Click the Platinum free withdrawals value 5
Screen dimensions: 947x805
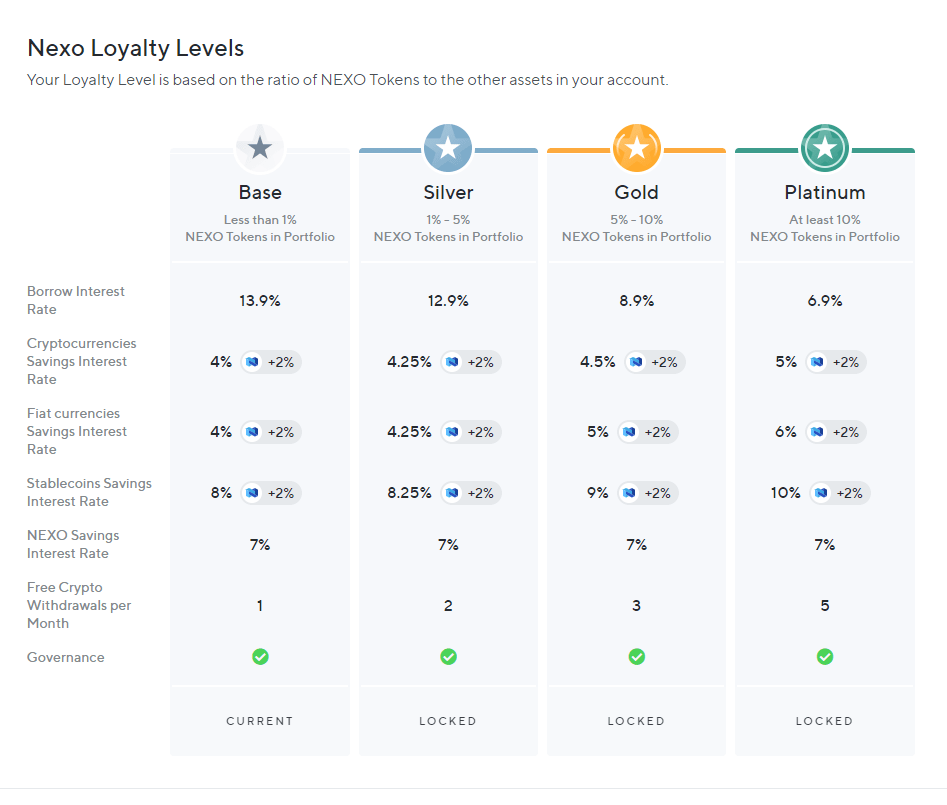tap(825, 606)
